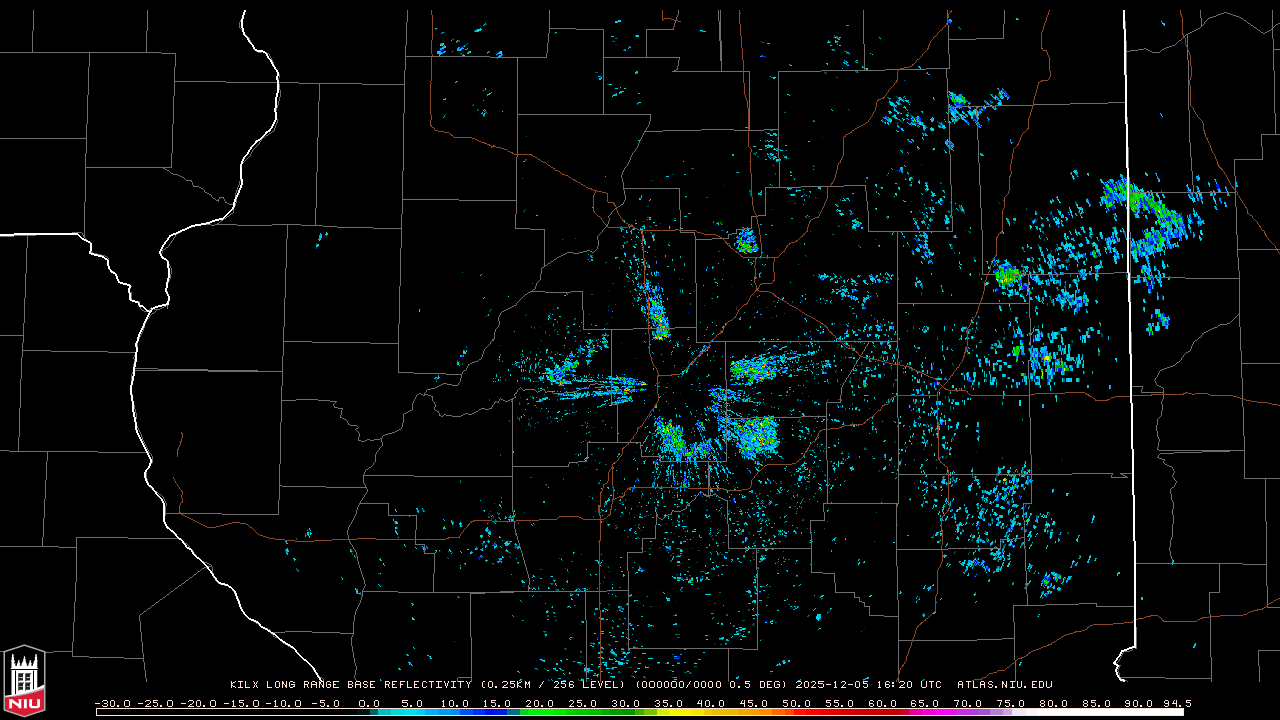Click the 2025-12-05 16:20 UTC timestamp
Screen dimensions: 1280x720
click(x=868, y=685)
